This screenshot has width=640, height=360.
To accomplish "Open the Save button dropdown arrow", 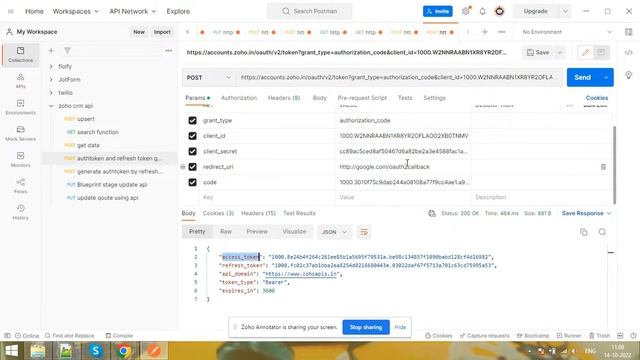I will pyautogui.click(x=560, y=52).
